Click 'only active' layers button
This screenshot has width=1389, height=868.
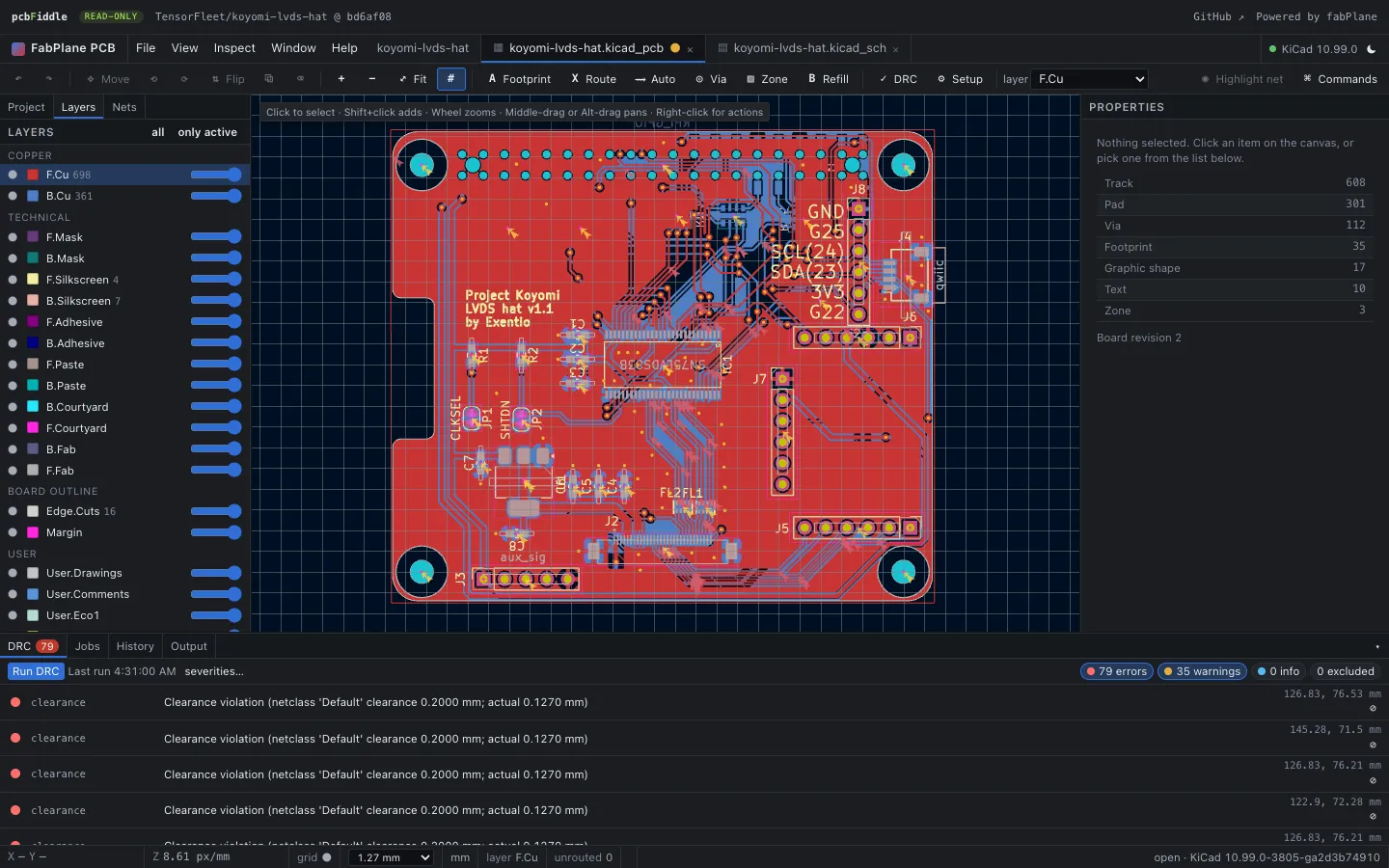207,132
